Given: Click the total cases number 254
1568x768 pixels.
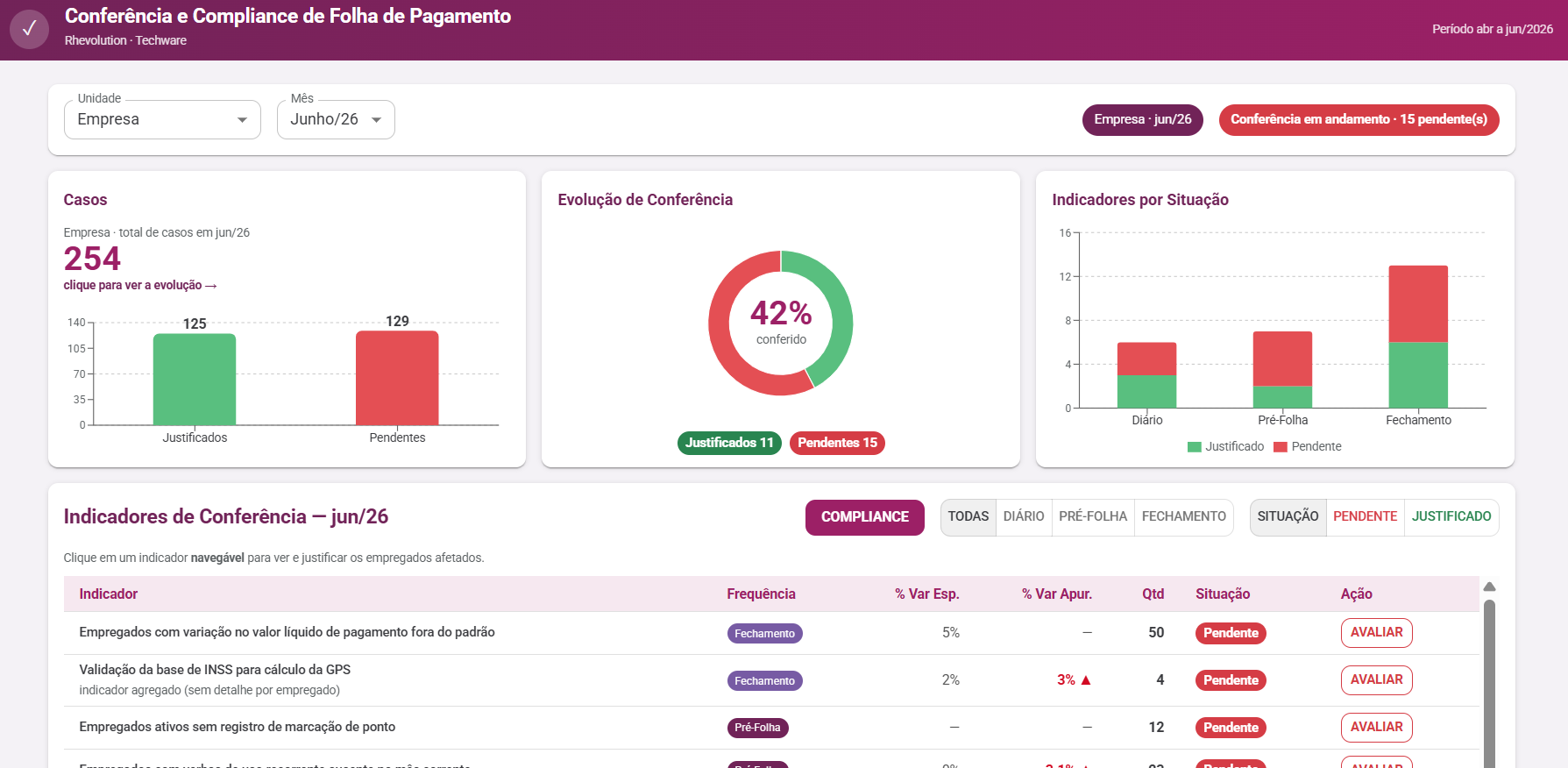Looking at the screenshot, I should 92,259.
